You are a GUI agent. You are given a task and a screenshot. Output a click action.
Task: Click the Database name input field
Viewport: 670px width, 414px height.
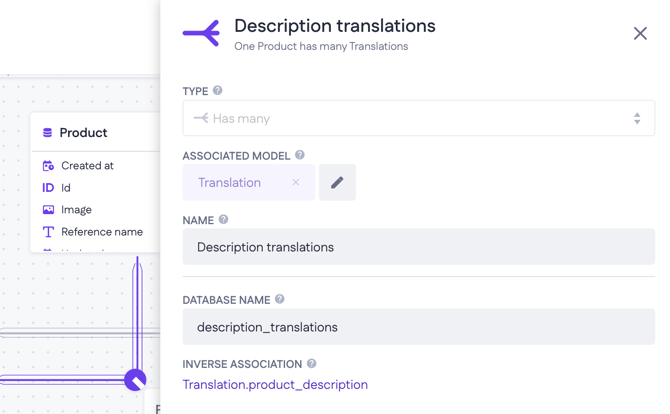[x=418, y=327]
